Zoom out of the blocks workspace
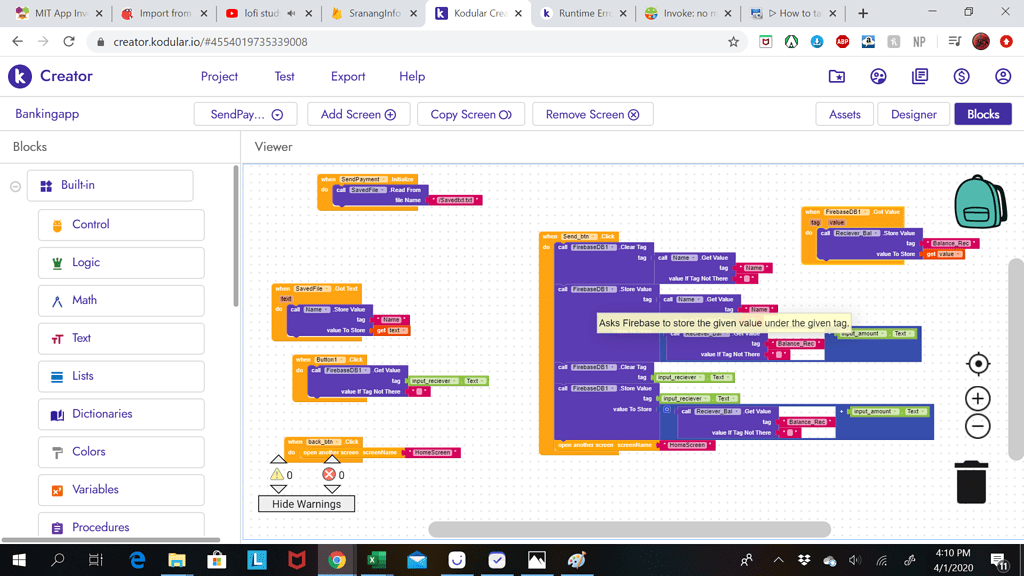The image size is (1024, 576). (978, 426)
